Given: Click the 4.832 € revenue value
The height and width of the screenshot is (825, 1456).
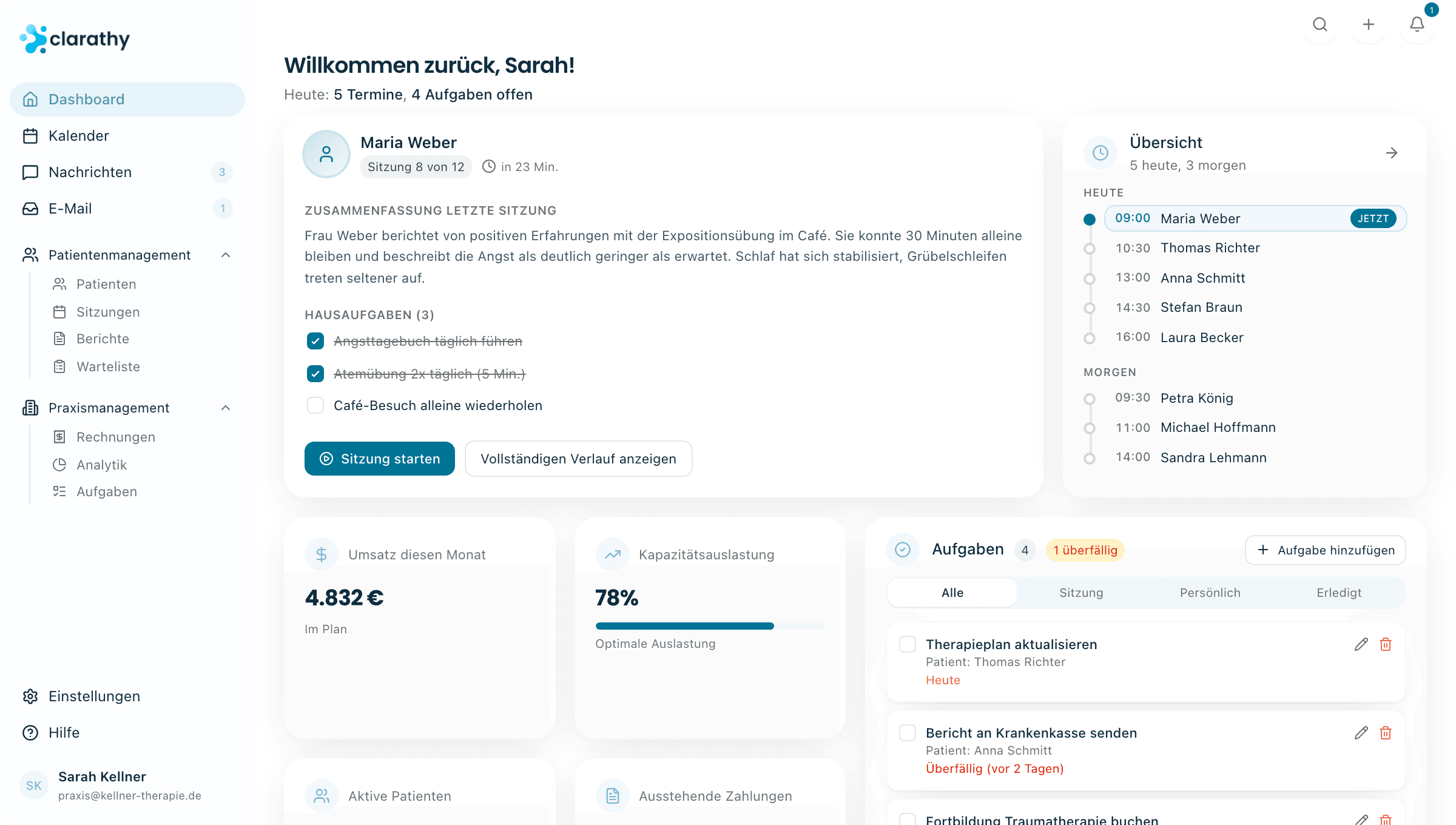Looking at the screenshot, I should [344, 598].
